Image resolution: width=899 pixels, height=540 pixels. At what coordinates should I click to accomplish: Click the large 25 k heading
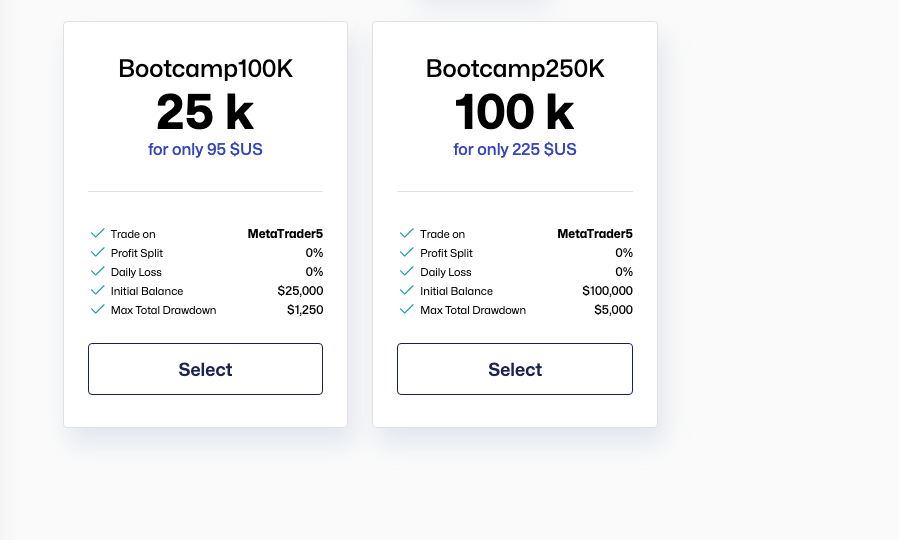coord(205,112)
